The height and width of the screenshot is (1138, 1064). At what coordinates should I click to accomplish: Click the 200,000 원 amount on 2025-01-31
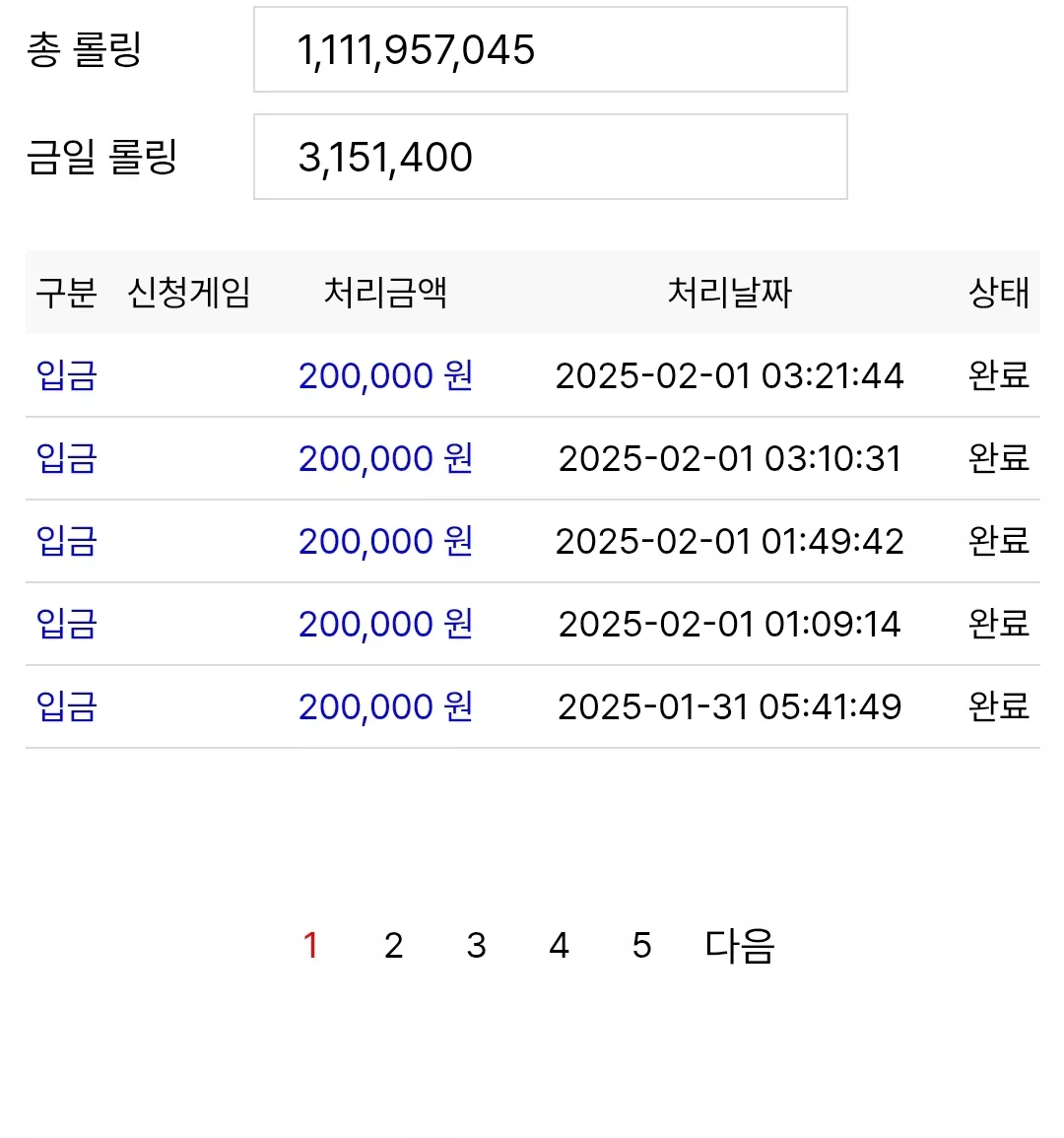click(385, 706)
